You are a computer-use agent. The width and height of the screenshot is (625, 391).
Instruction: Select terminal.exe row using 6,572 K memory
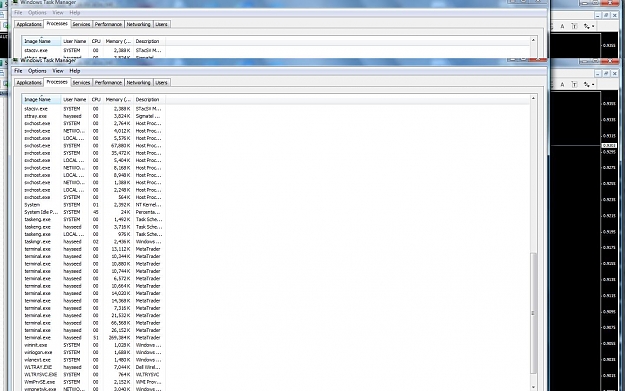coord(94,279)
